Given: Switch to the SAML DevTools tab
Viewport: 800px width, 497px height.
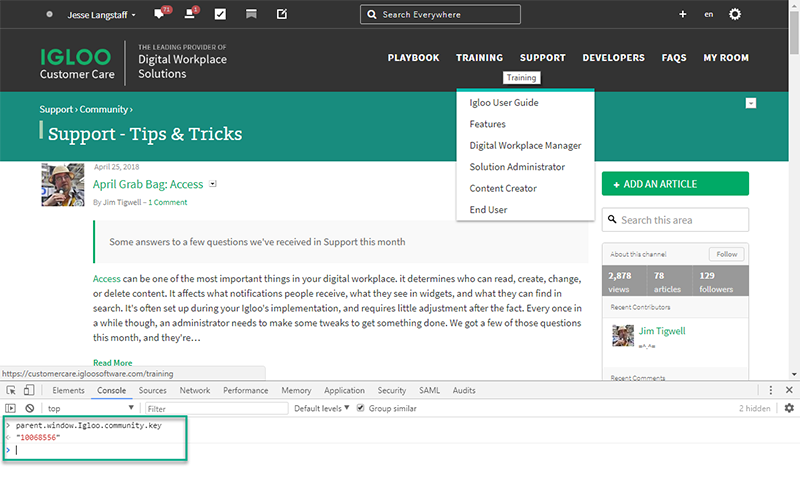Looking at the screenshot, I should pyautogui.click(x=429, y=390).
